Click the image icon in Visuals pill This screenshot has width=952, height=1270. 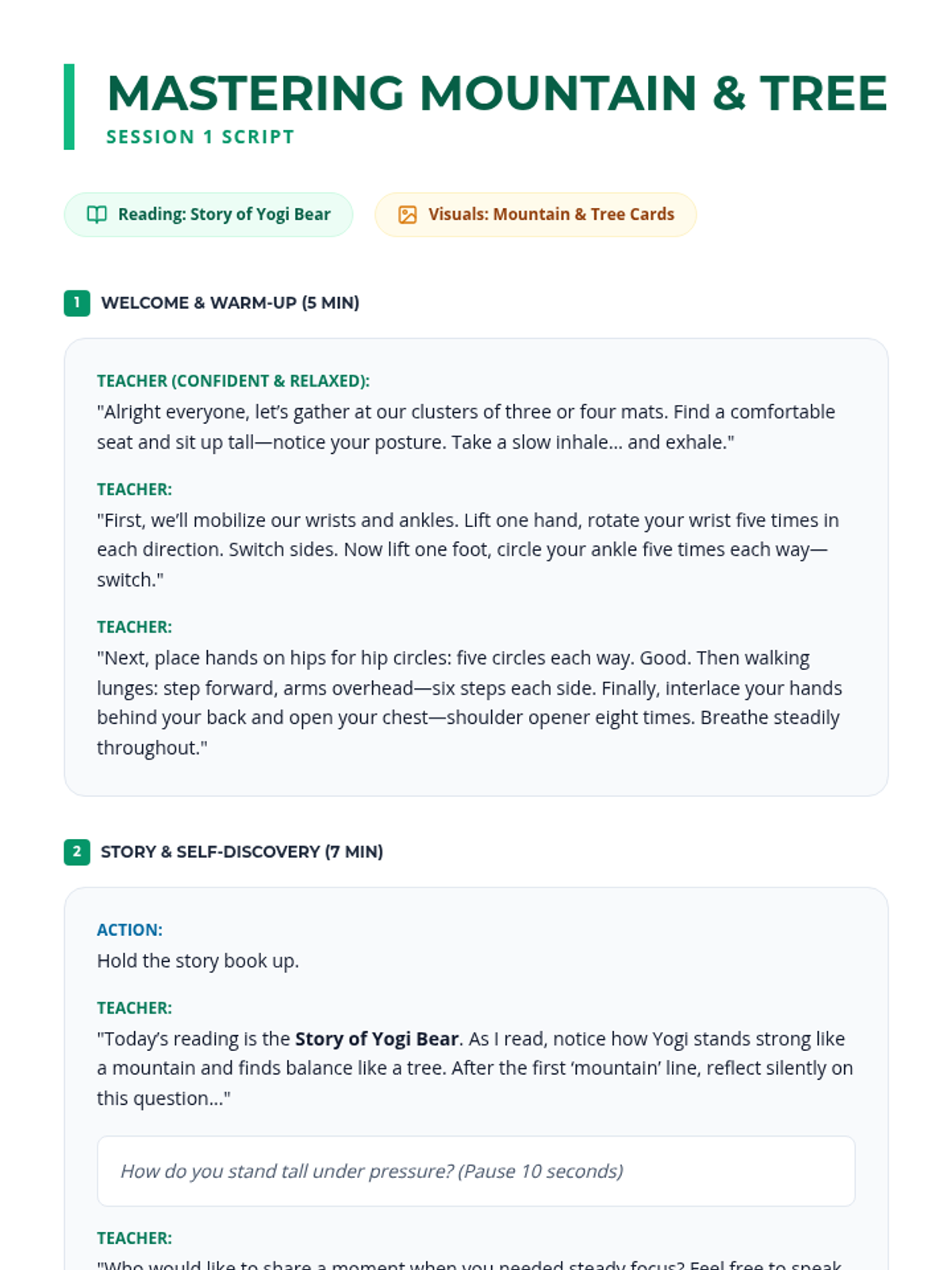coord(407,214)
